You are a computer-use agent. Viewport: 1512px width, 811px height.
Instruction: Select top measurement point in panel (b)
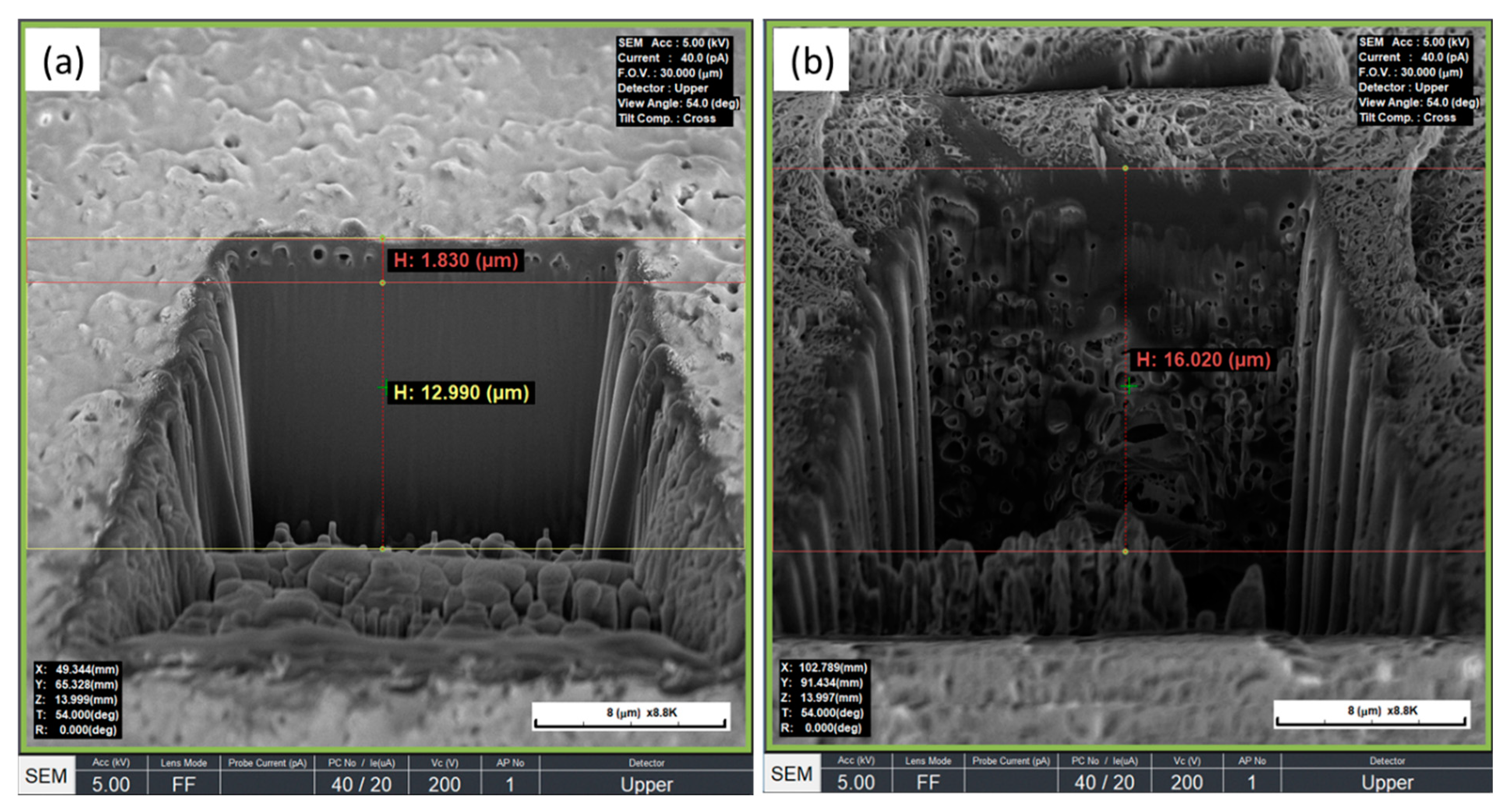click(x=1125, y=168)
